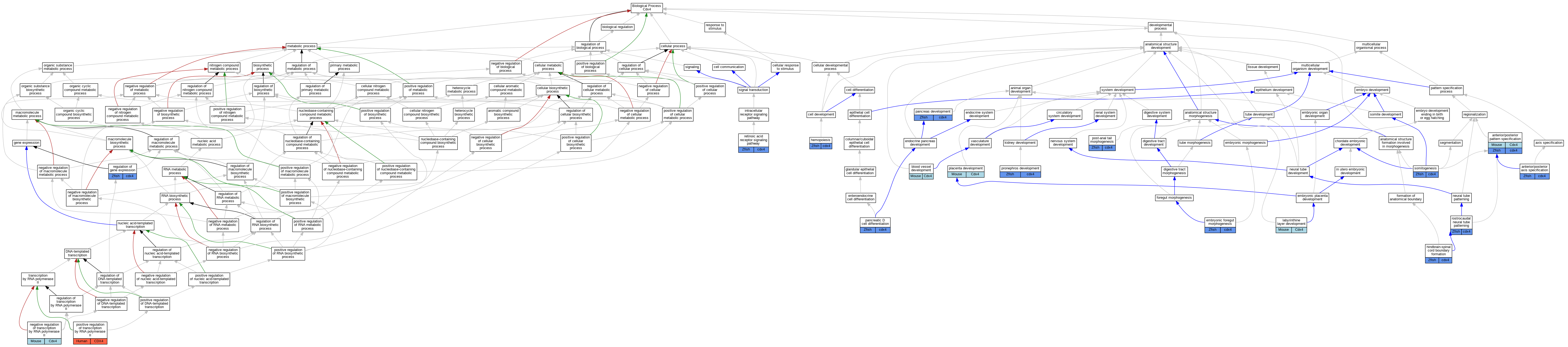This screenshot has height=347, width=1568.
Task: Click 'cellular developmental process' node
Action: click(830, 67)
